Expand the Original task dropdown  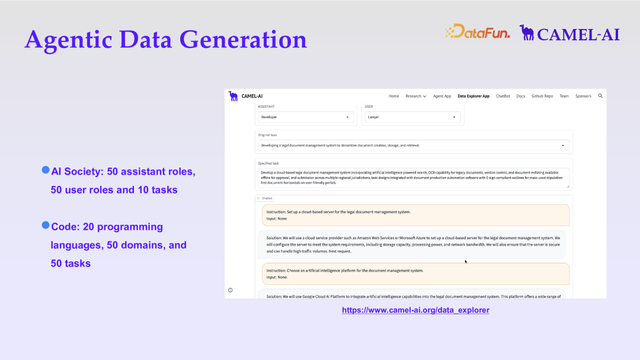tap(413, 145)
